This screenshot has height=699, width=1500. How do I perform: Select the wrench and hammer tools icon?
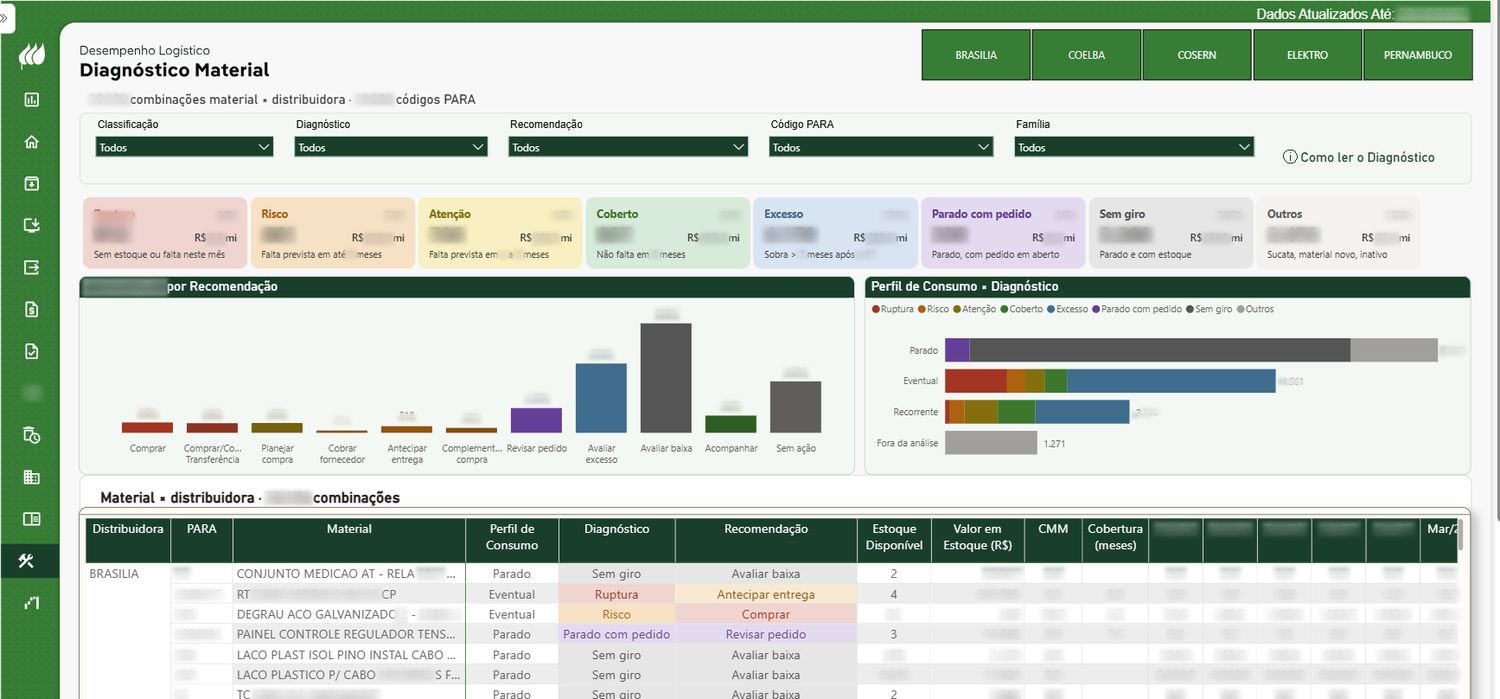click(x=27, y=561)
